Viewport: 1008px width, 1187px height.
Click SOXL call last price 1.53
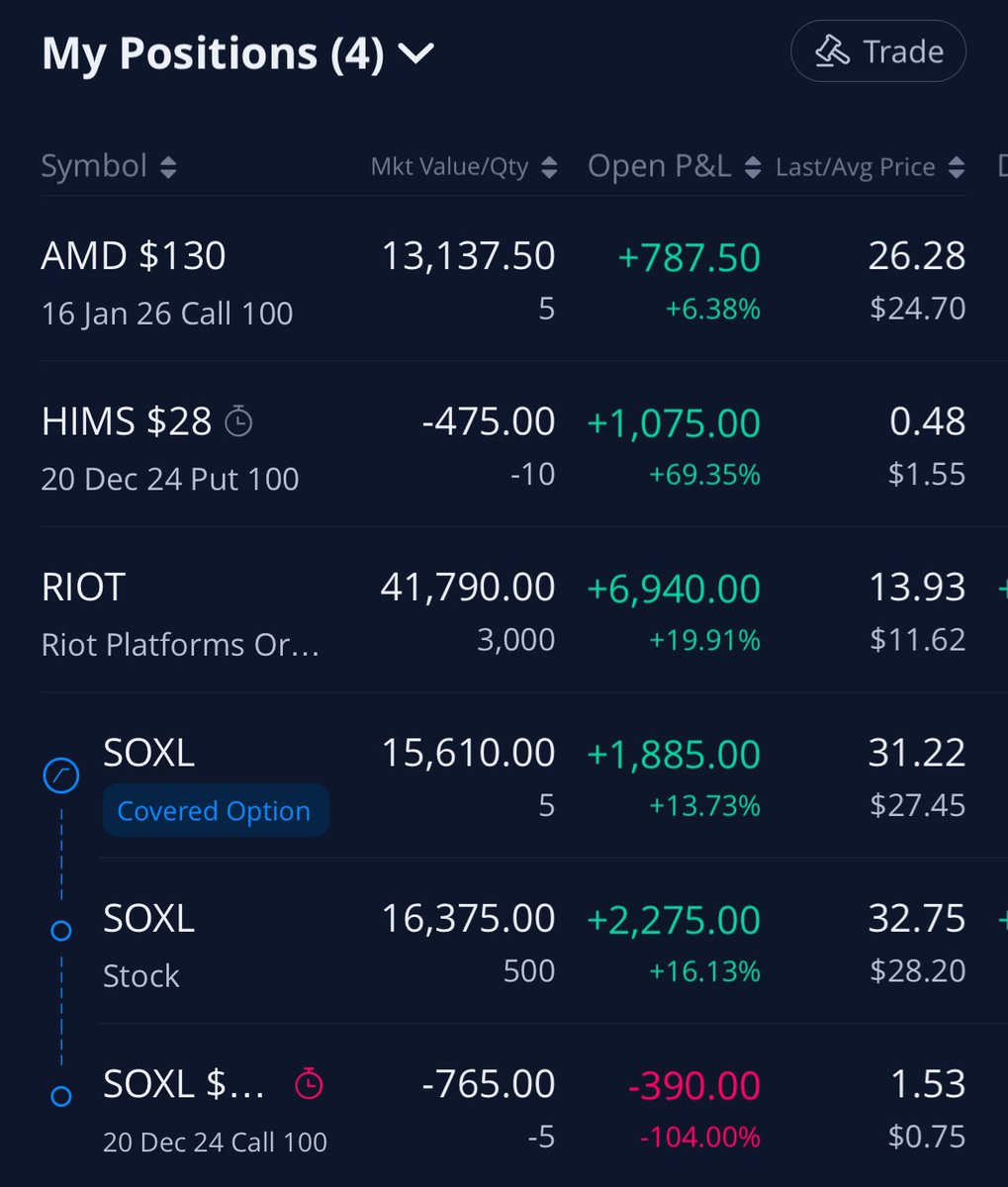click(928, 1084)
